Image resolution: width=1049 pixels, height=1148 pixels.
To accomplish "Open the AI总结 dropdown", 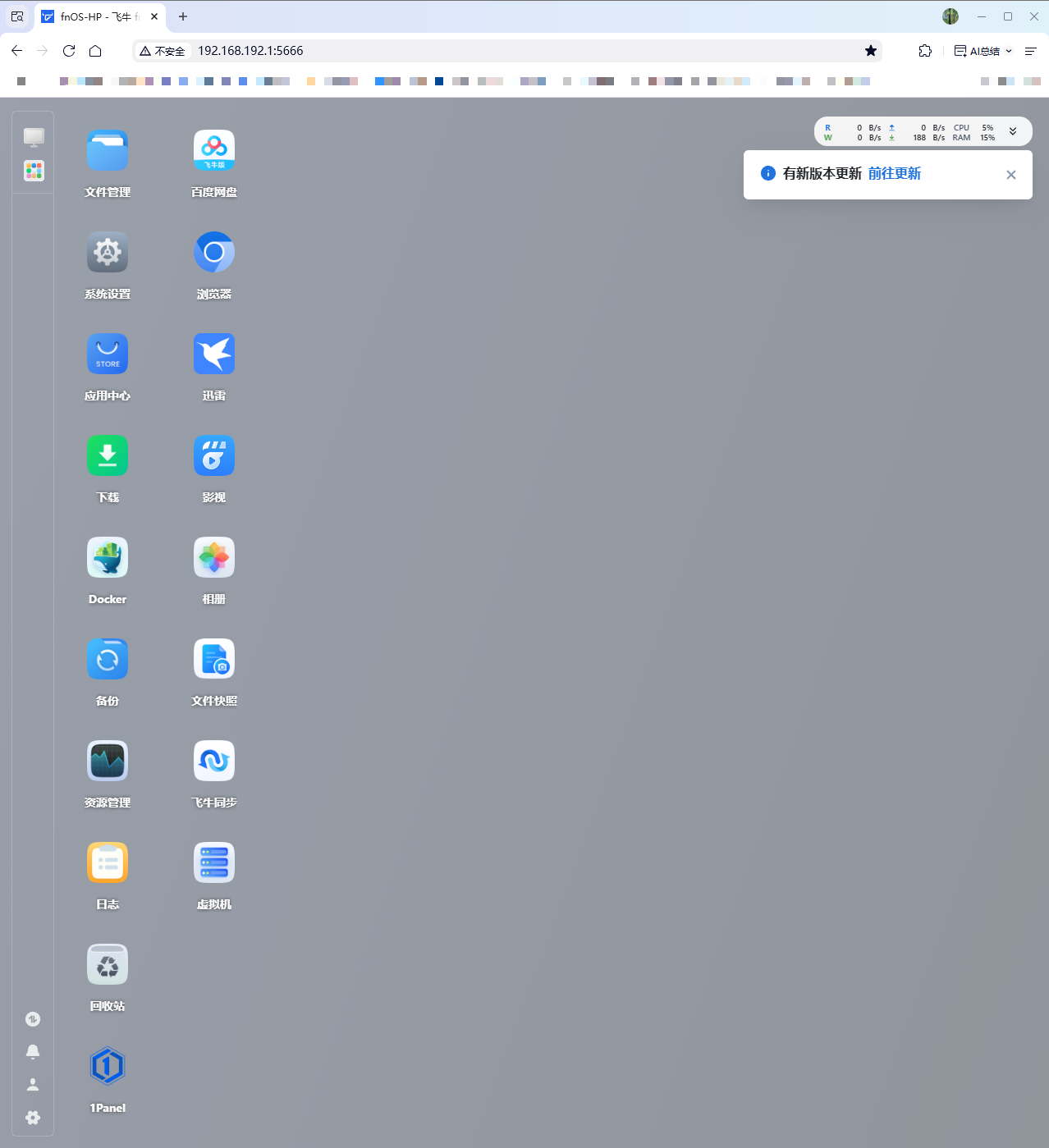I will [983, 51].
